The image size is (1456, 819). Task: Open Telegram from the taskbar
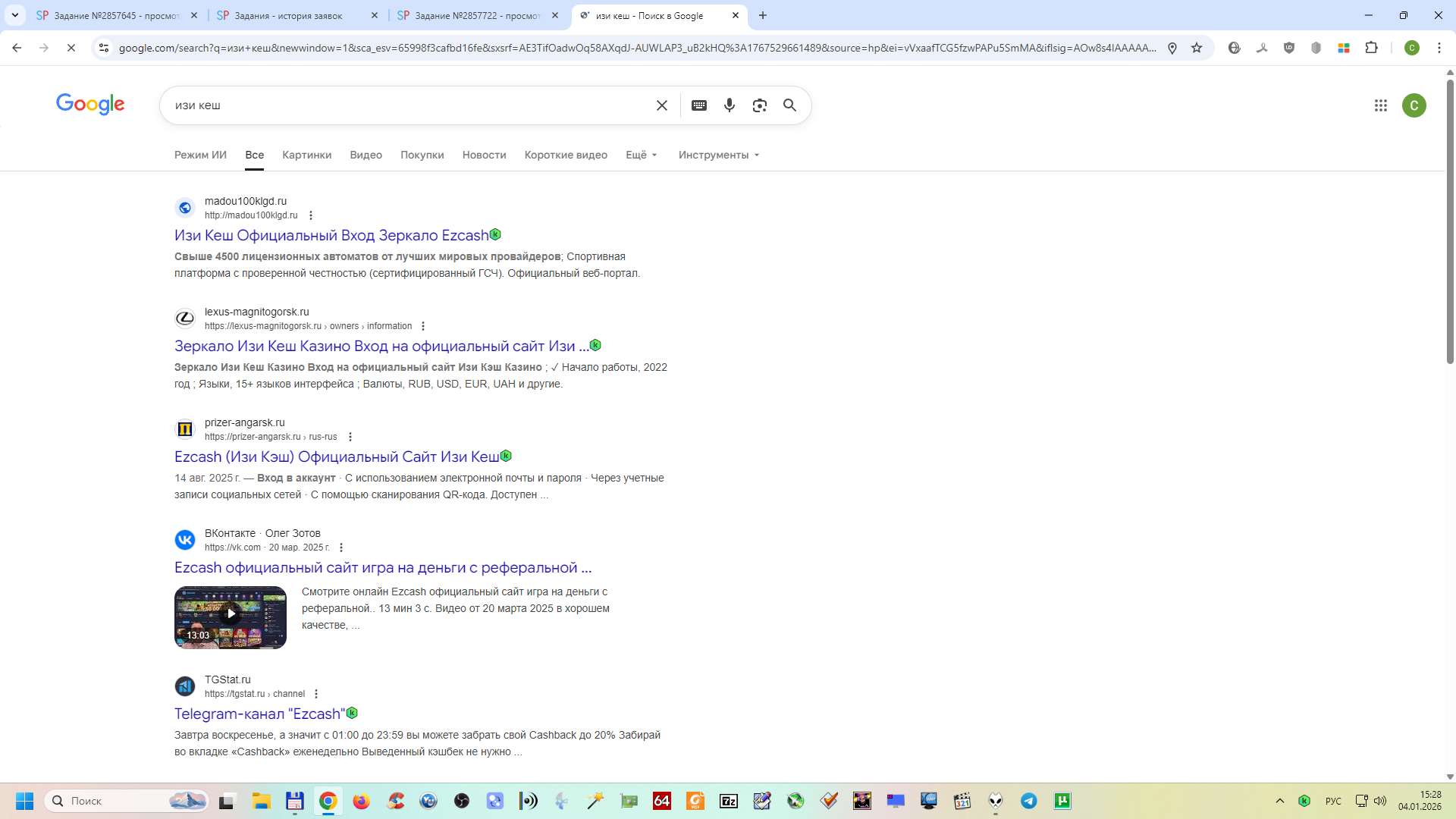[1028, 801]
